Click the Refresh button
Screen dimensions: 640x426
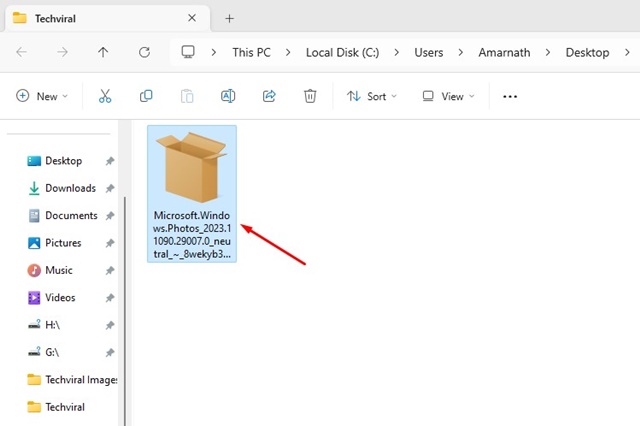tap(144, 52)
